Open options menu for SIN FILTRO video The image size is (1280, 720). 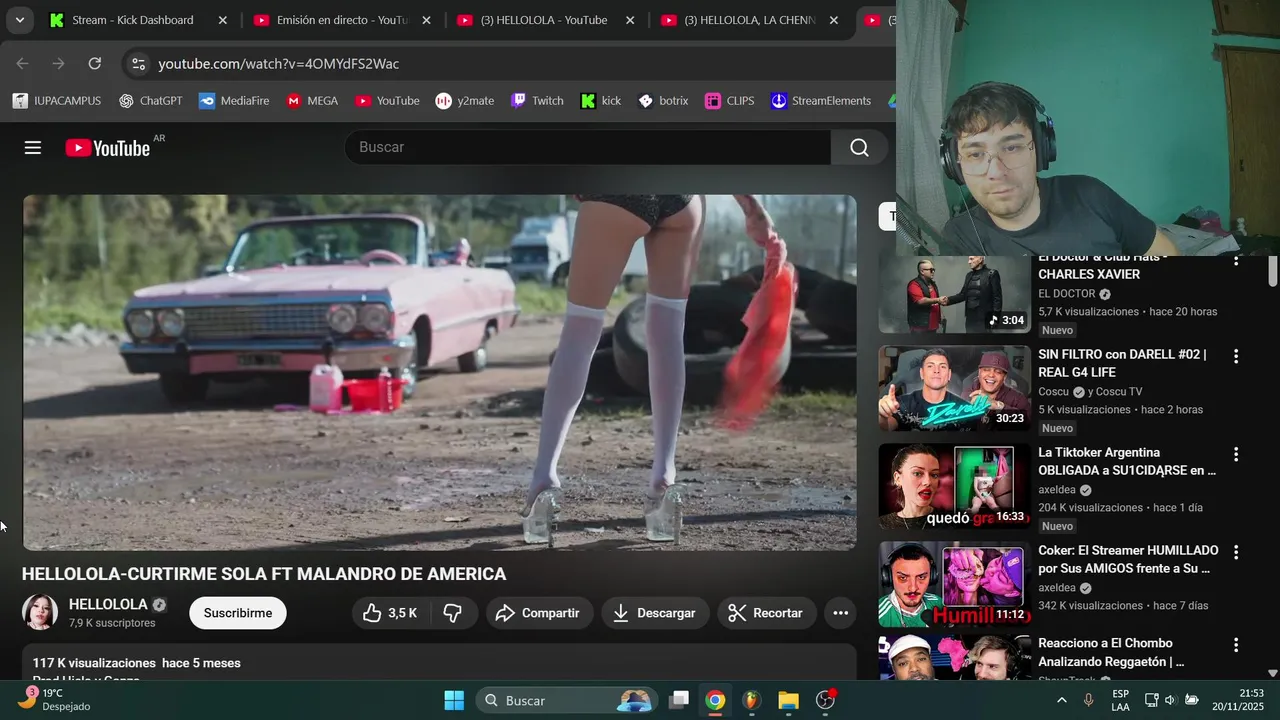tap(1236, 356)
